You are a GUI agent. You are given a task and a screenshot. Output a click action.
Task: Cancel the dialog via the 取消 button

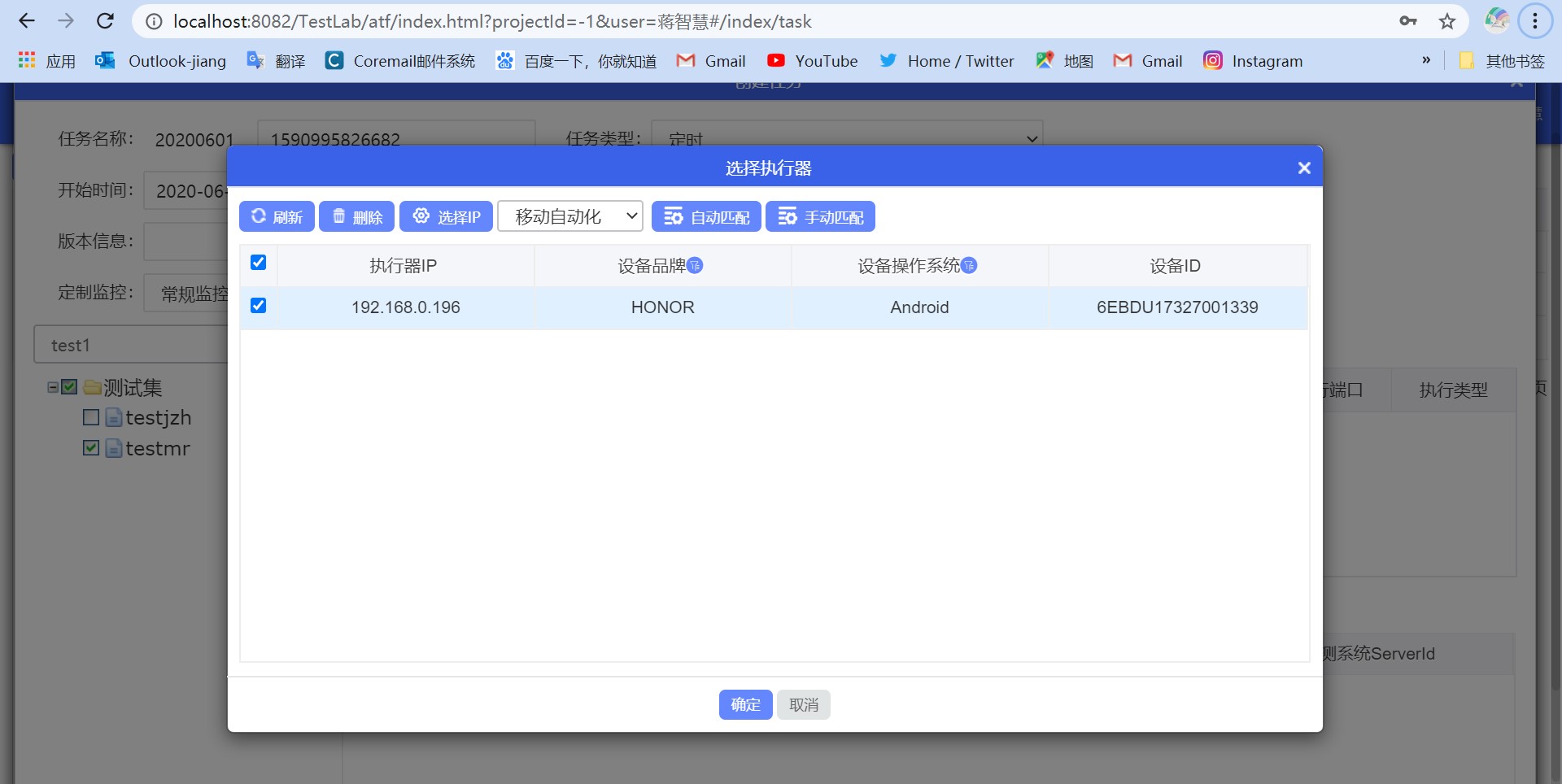(803, 704)
